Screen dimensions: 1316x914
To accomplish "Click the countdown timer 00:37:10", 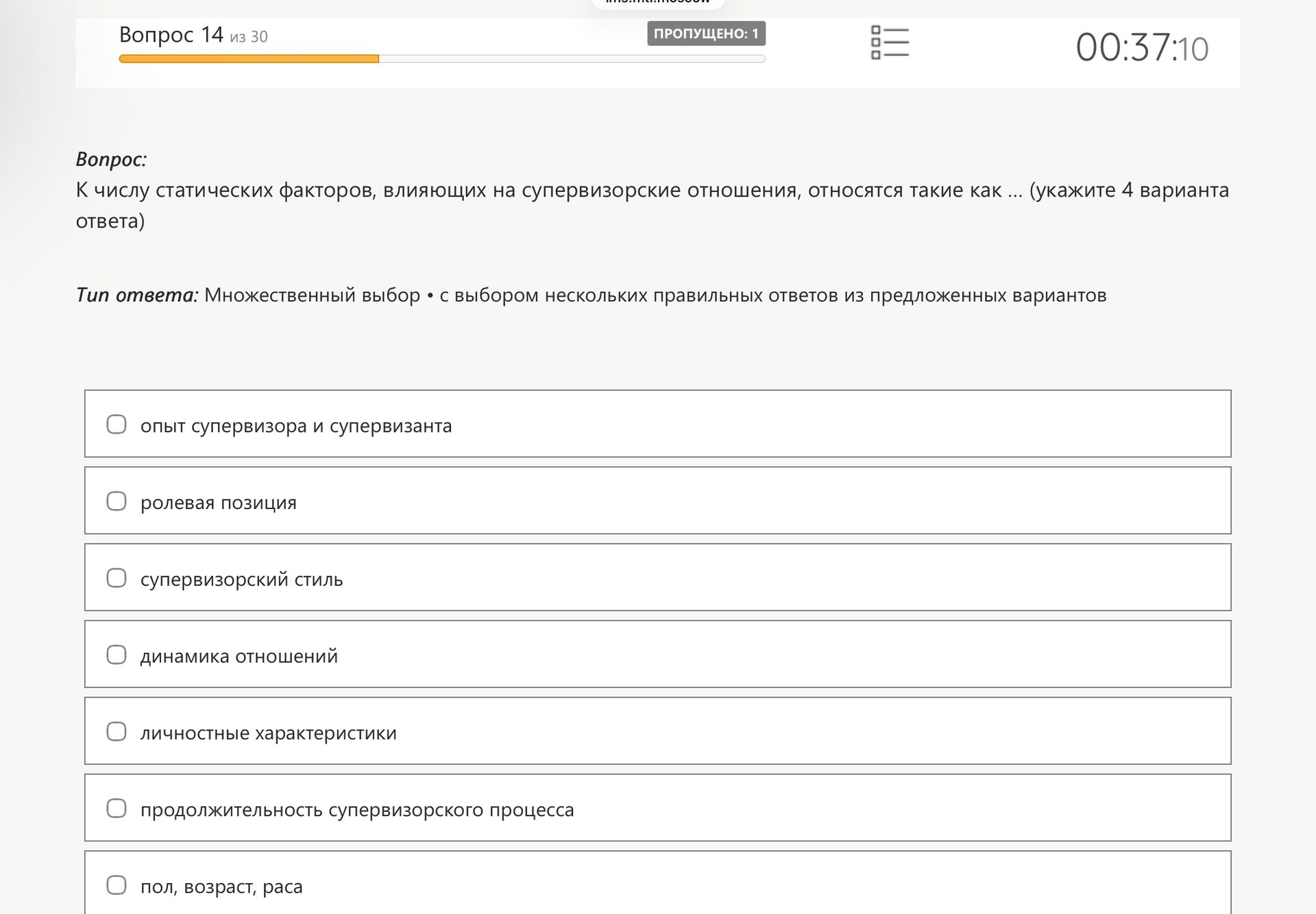I will pos(1142,48).
